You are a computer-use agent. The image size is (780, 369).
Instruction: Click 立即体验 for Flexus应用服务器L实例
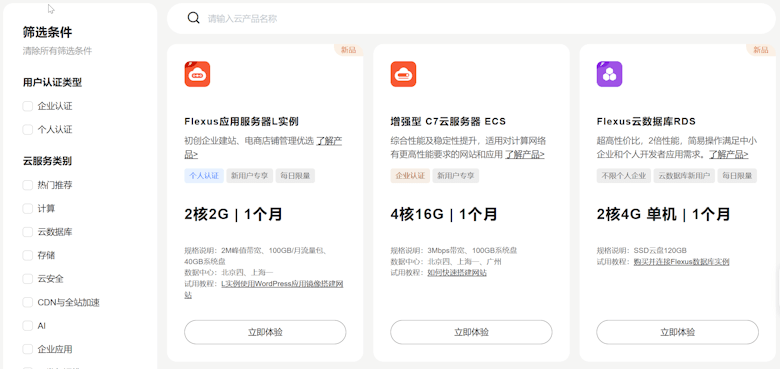point(265,332)
